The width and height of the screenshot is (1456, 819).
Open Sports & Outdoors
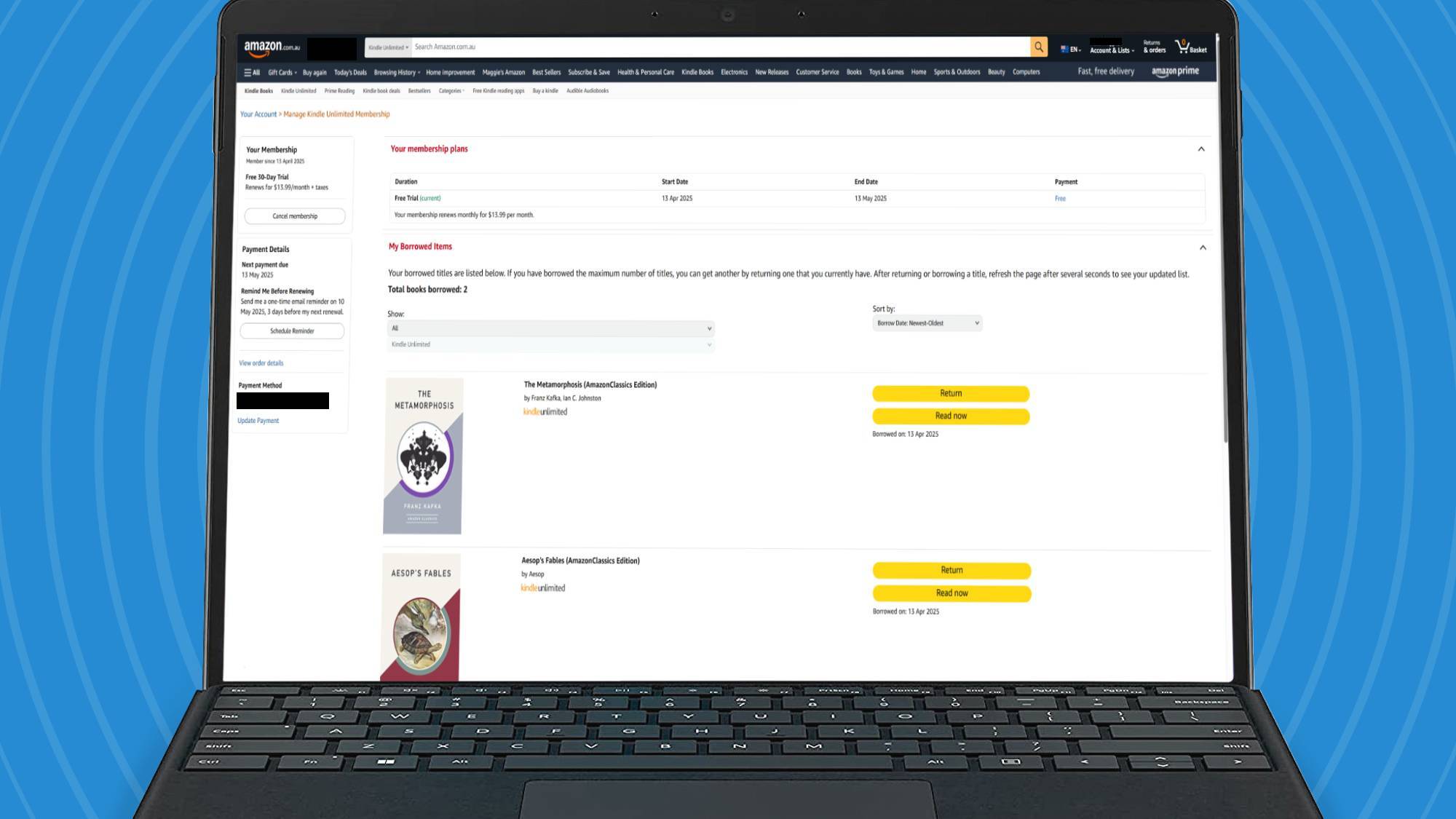(957, 72)
